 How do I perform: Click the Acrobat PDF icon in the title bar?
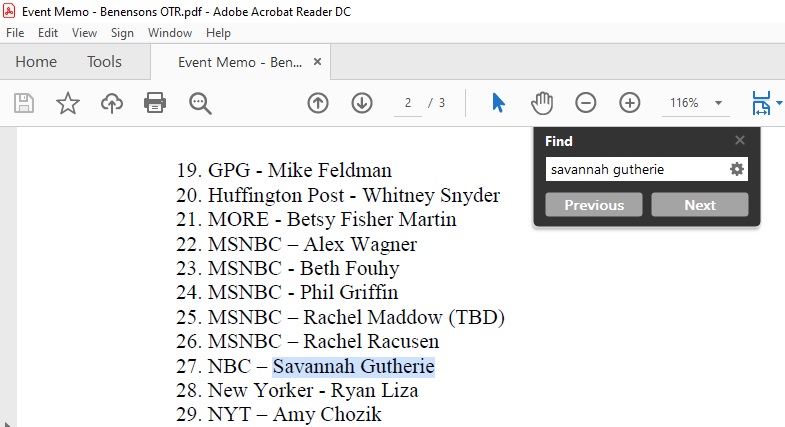pos(9,11)
